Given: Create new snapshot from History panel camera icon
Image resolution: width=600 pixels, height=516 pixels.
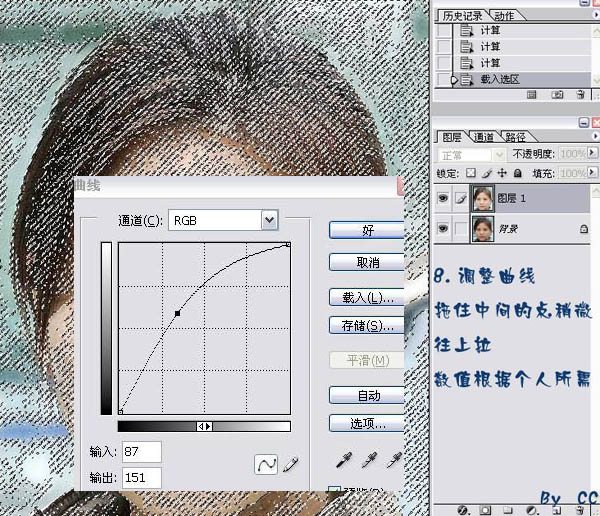Looking at the screenshot, I should pyautogui.click(x=557, y=93).
